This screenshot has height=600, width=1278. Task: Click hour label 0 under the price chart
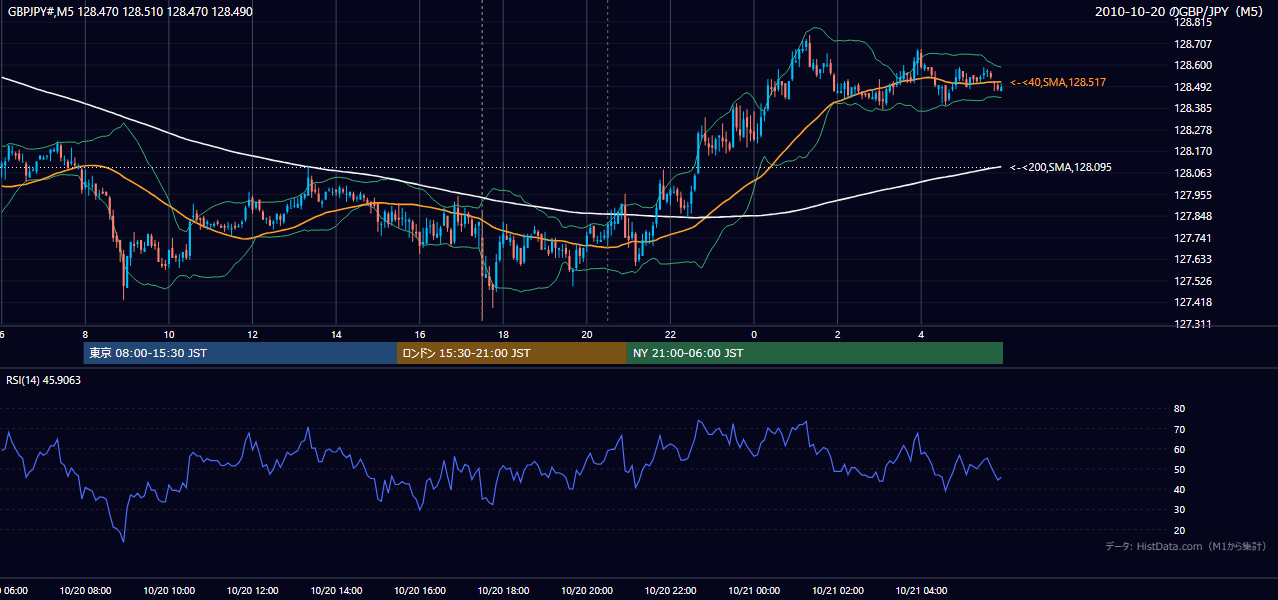click(754, 334)
